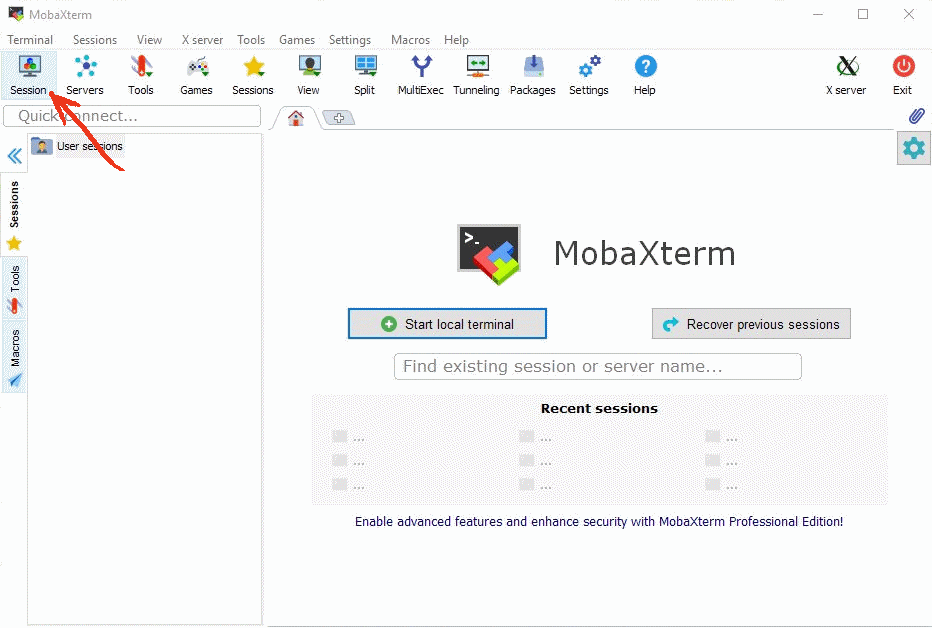Click Start local terminal button
This screenshot has height=628, width=932.
pyautogui.click(x=447, y=324)
